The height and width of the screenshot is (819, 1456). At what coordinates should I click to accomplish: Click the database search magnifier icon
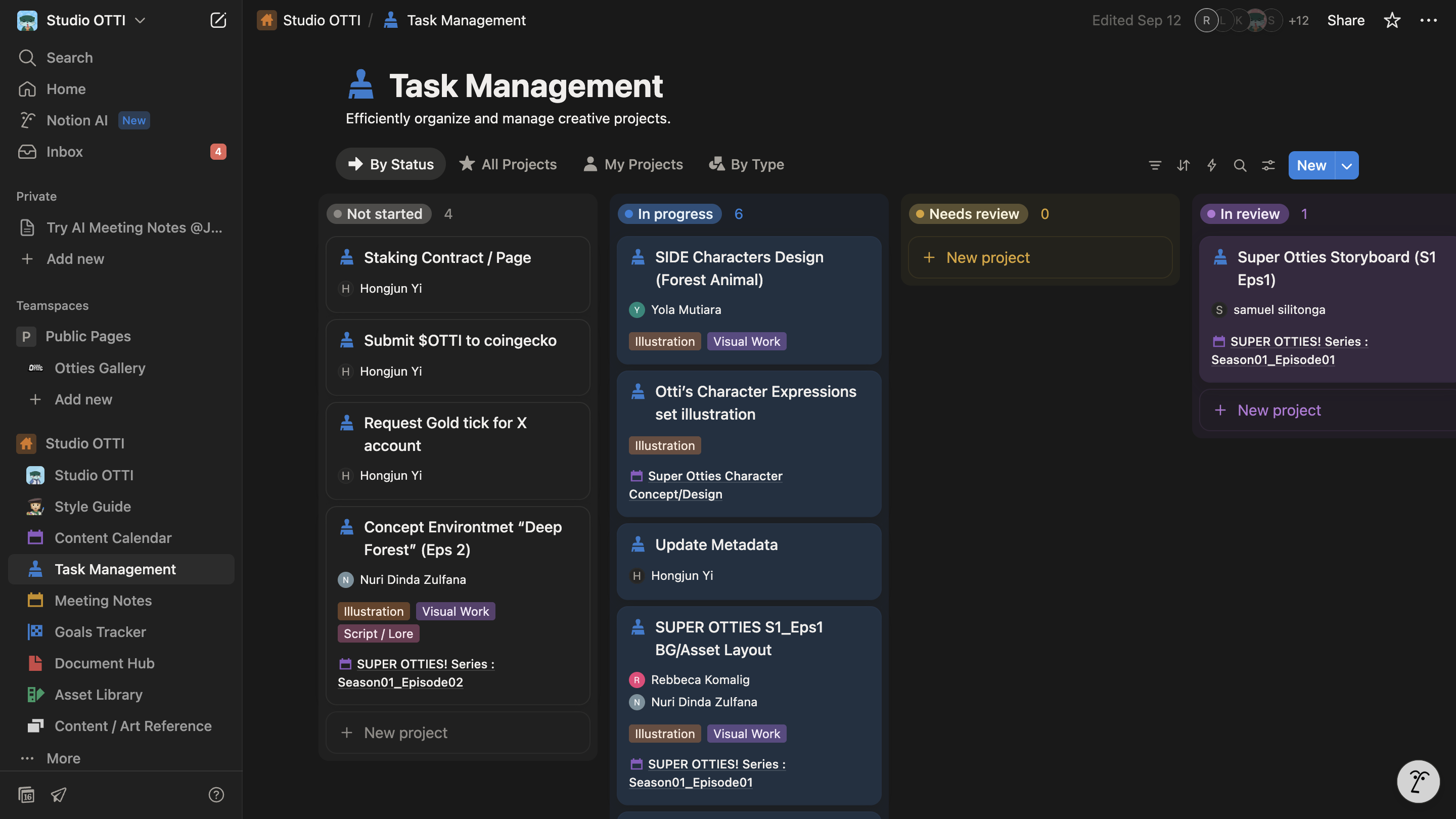tap(1240, 165)
